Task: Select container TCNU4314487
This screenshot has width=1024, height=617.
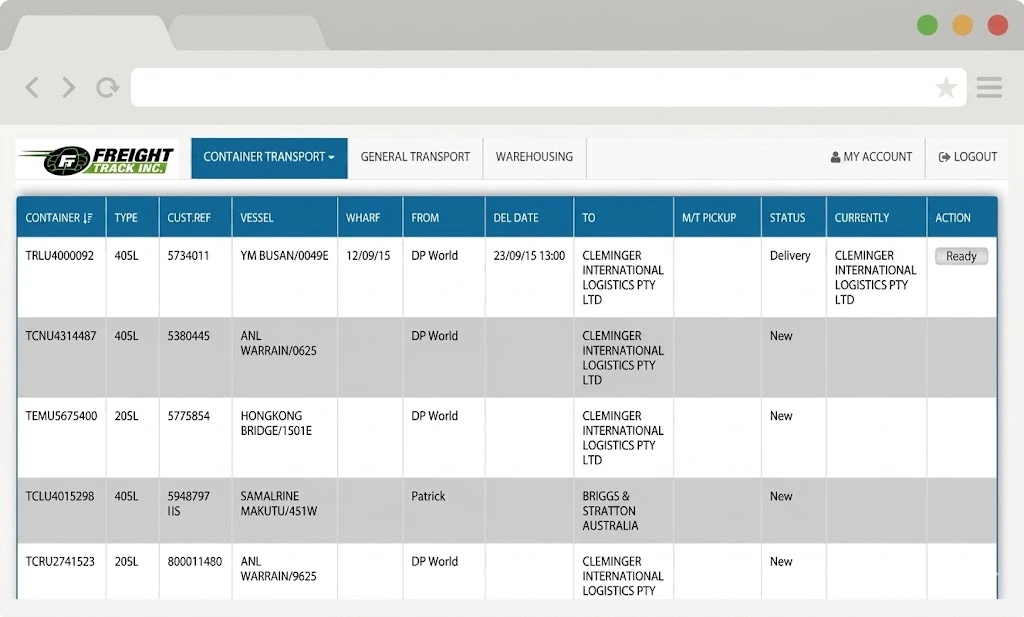Action: tap(61, 336)
